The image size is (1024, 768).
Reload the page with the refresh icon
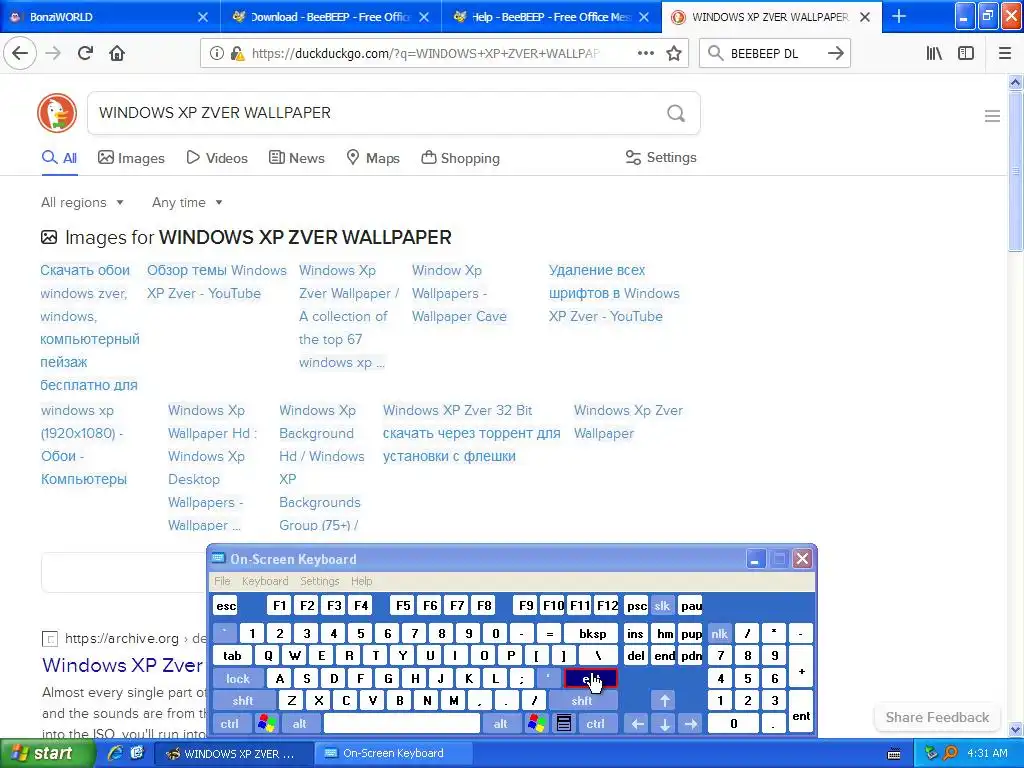tap(85, 53)
